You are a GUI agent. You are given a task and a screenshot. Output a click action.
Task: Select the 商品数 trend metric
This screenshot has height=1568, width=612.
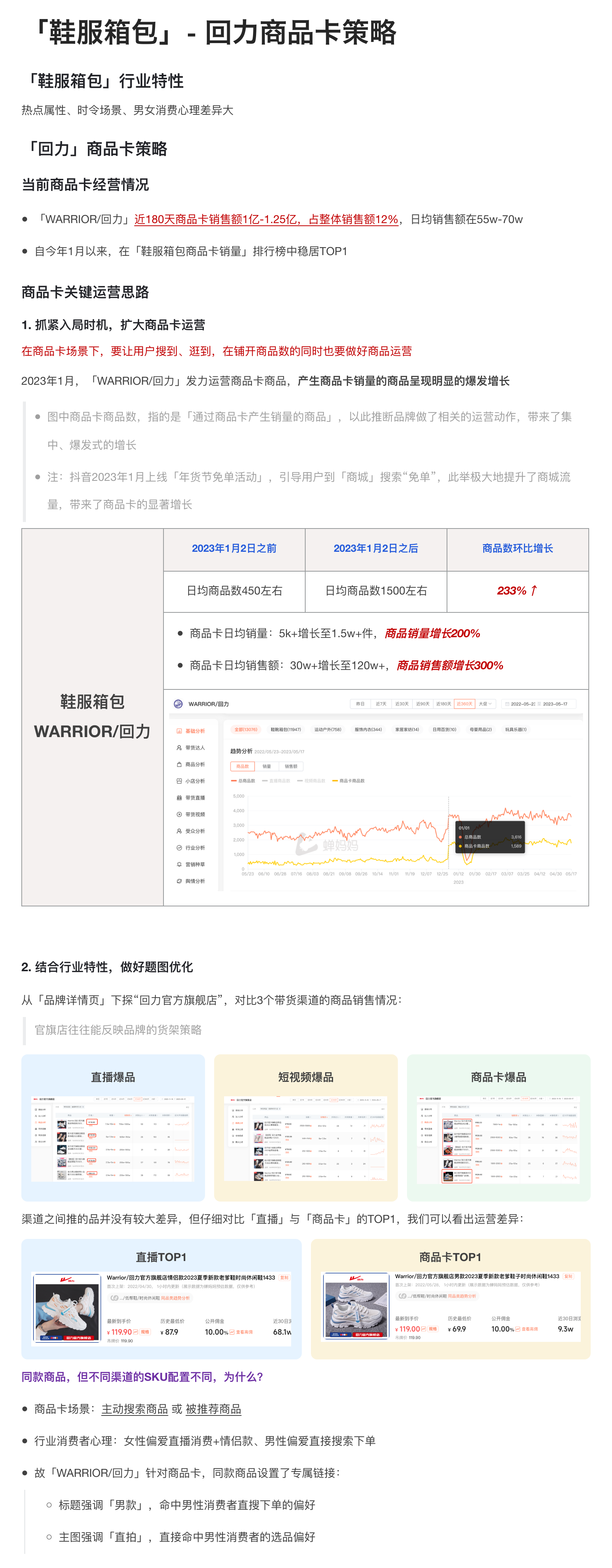tap(242, 766)
